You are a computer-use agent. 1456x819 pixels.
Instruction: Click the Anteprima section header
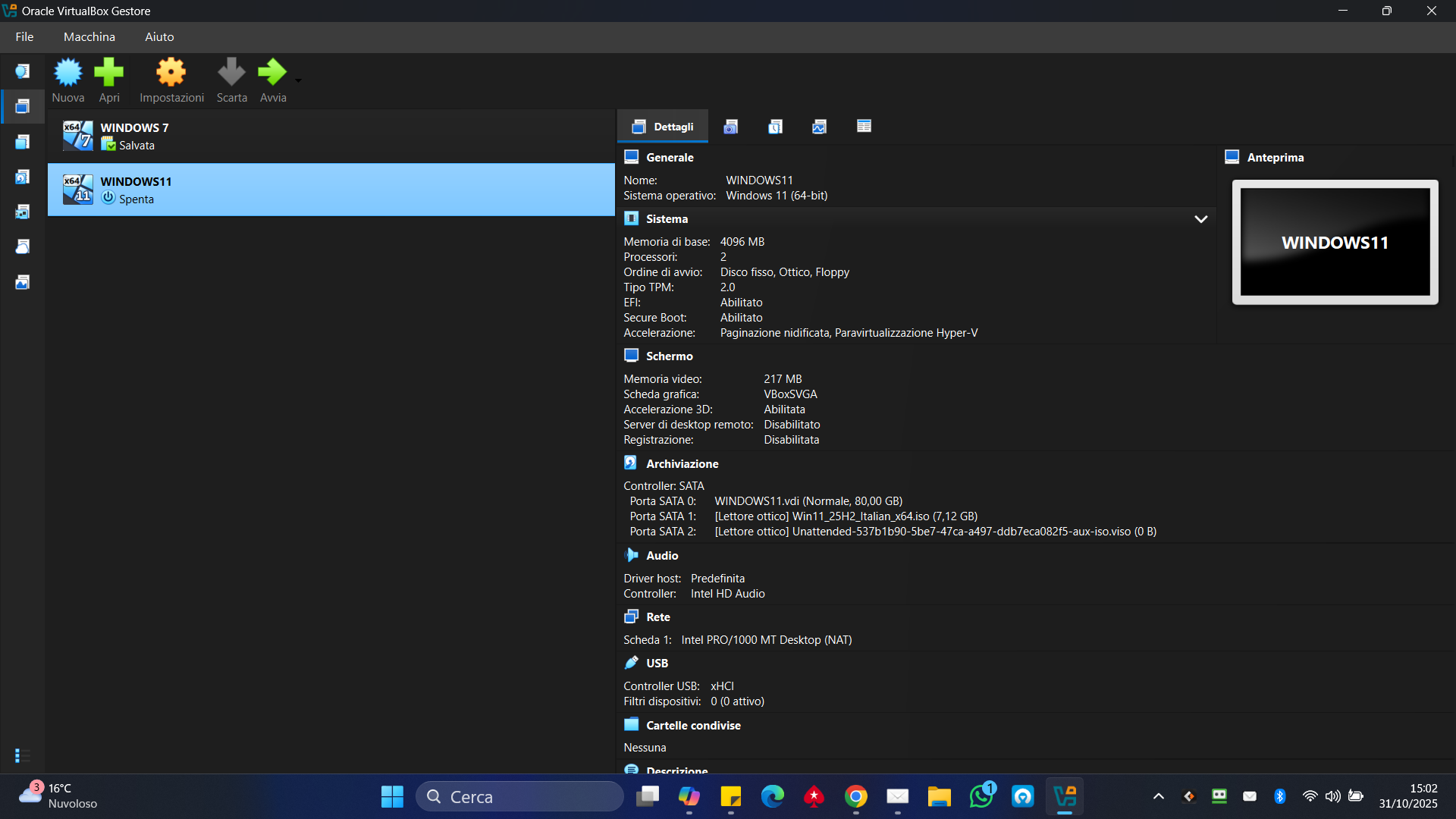click(1276, 158)
